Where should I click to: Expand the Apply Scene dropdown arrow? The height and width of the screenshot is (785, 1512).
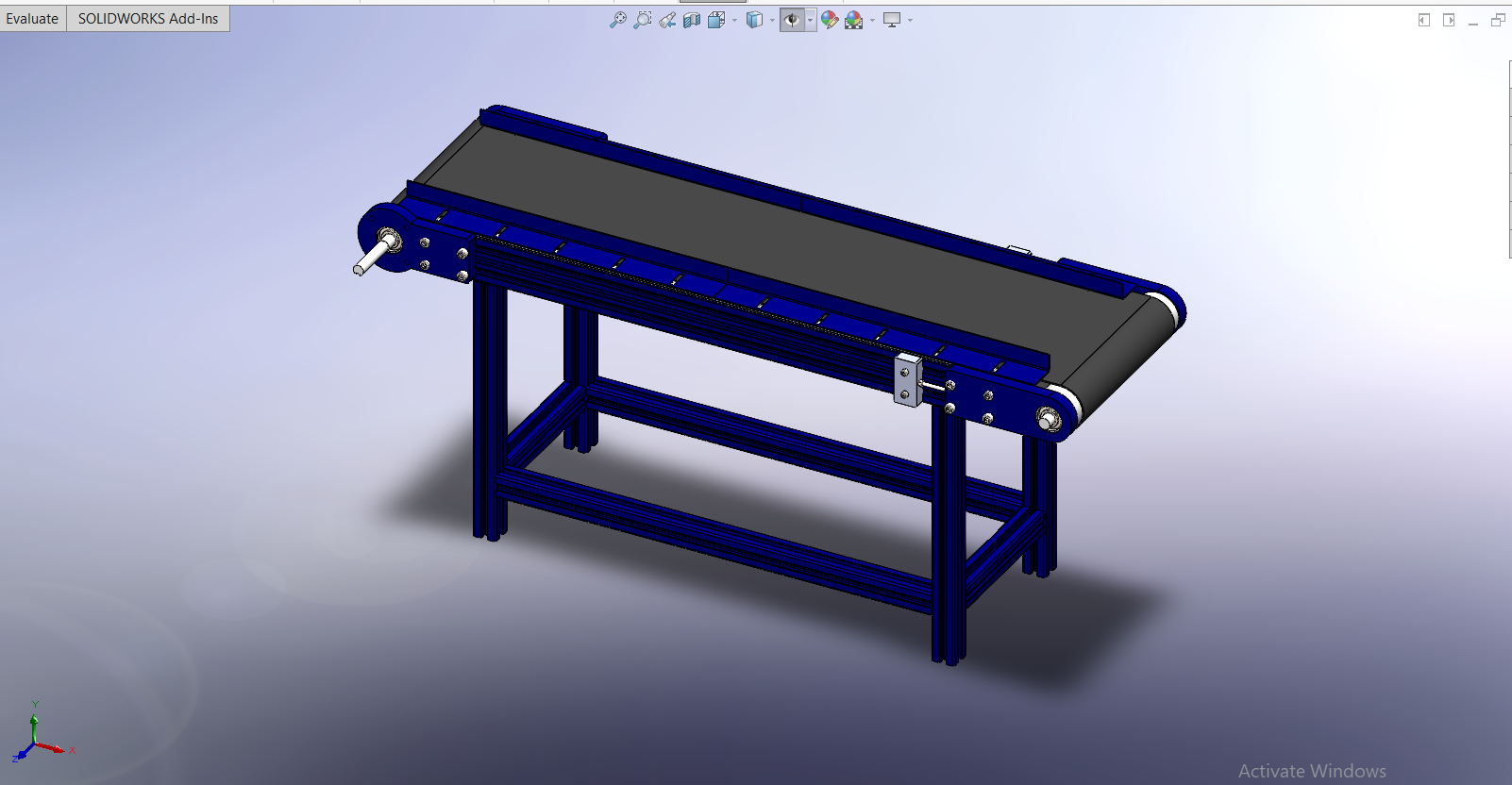pos(872,20)
